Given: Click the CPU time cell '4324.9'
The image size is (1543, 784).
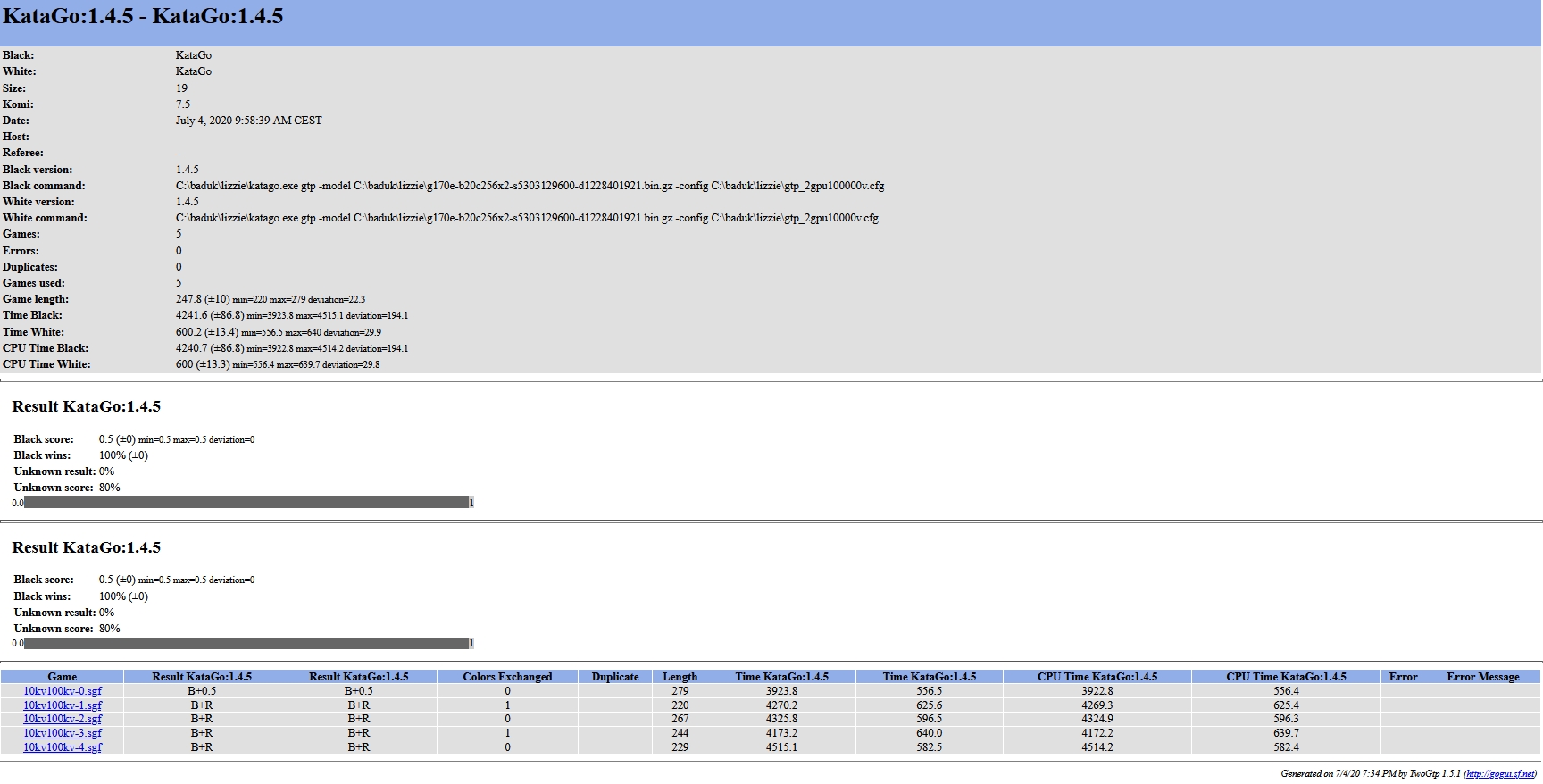Looking at the screenshot, I should coord(1097,719).
